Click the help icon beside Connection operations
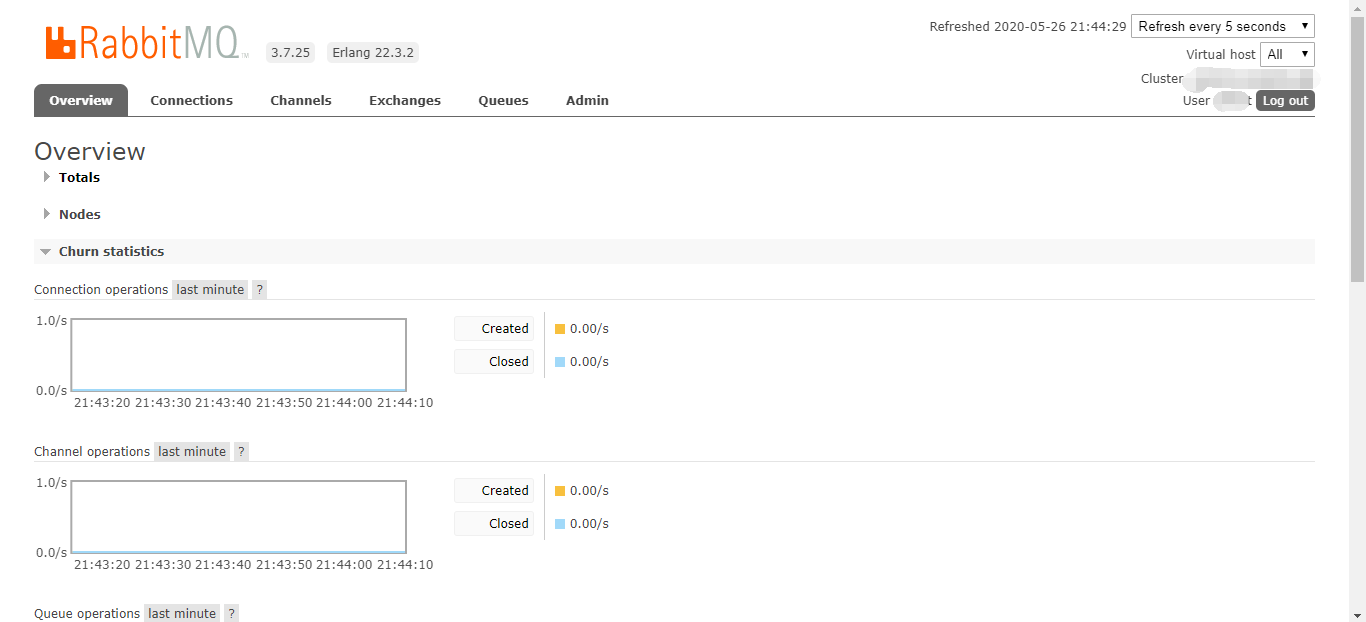1366x622 pixels. (259, 290)
